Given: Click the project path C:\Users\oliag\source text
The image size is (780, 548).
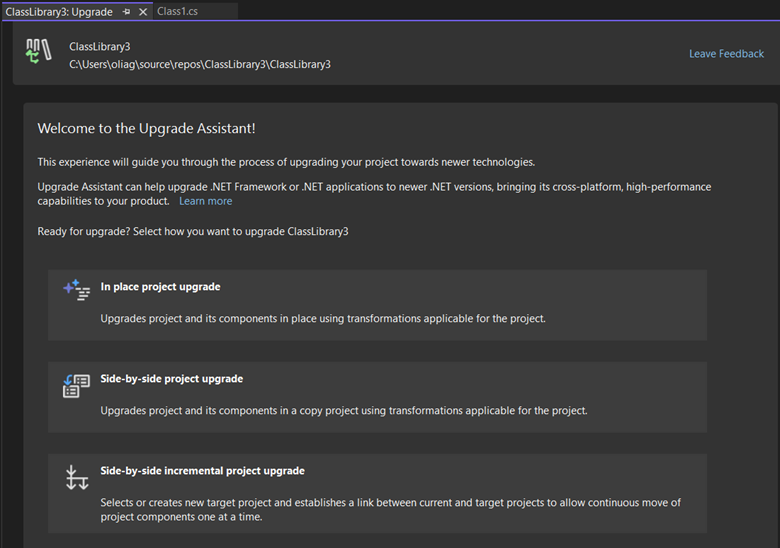Looking at the screenshot, I should point(199,64).
